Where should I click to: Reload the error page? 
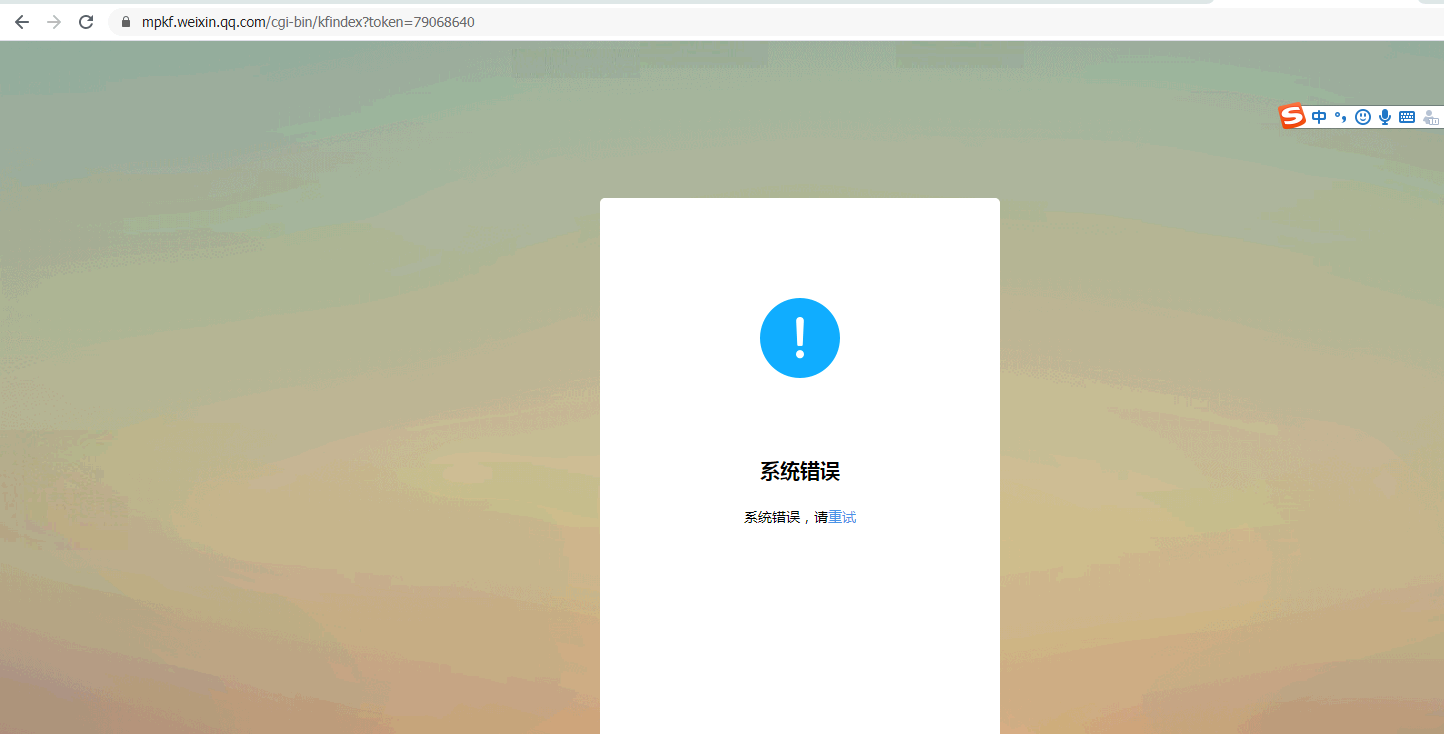[86, 21]
